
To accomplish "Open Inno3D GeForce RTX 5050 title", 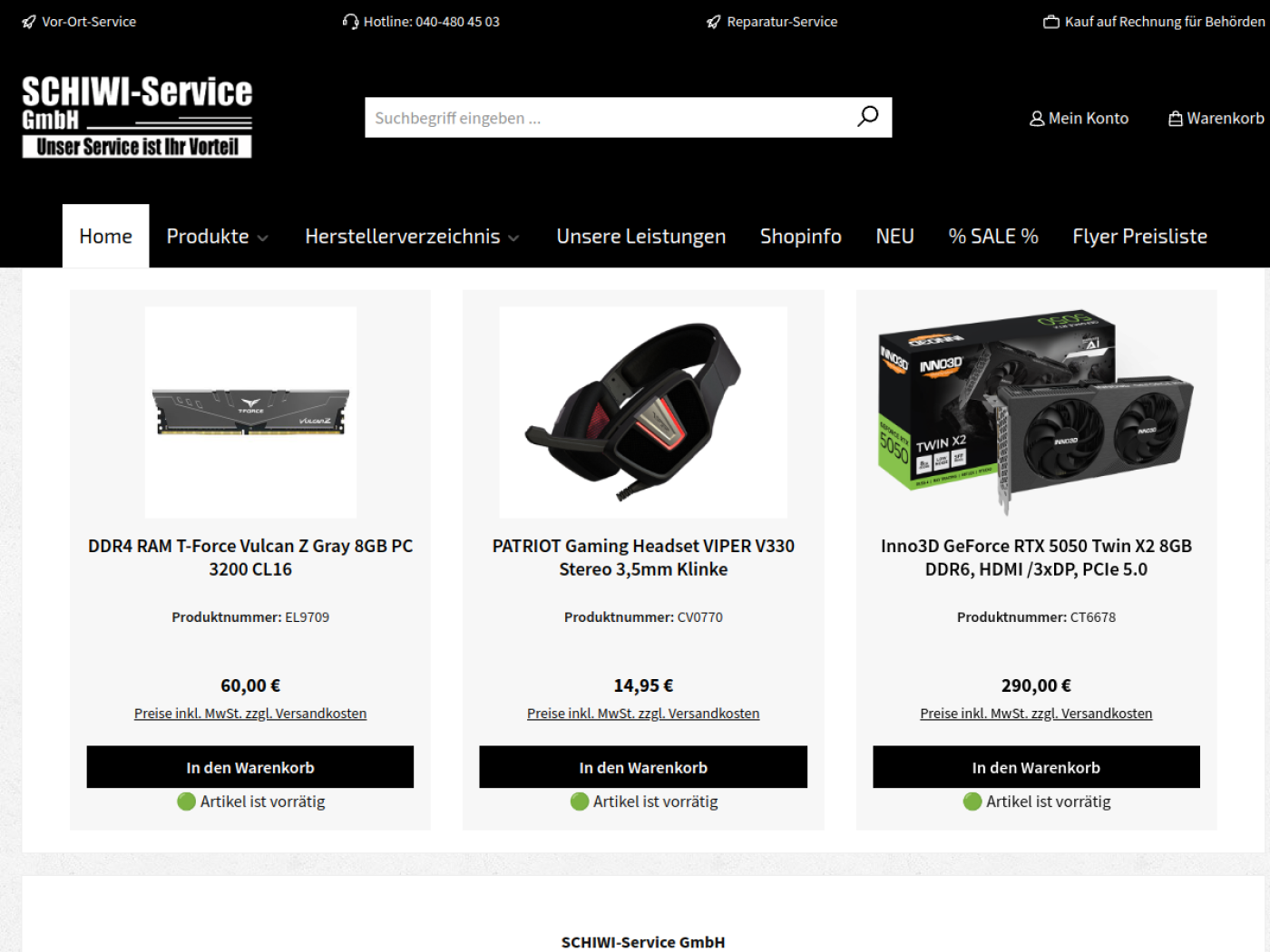I will coord(1036,558).
